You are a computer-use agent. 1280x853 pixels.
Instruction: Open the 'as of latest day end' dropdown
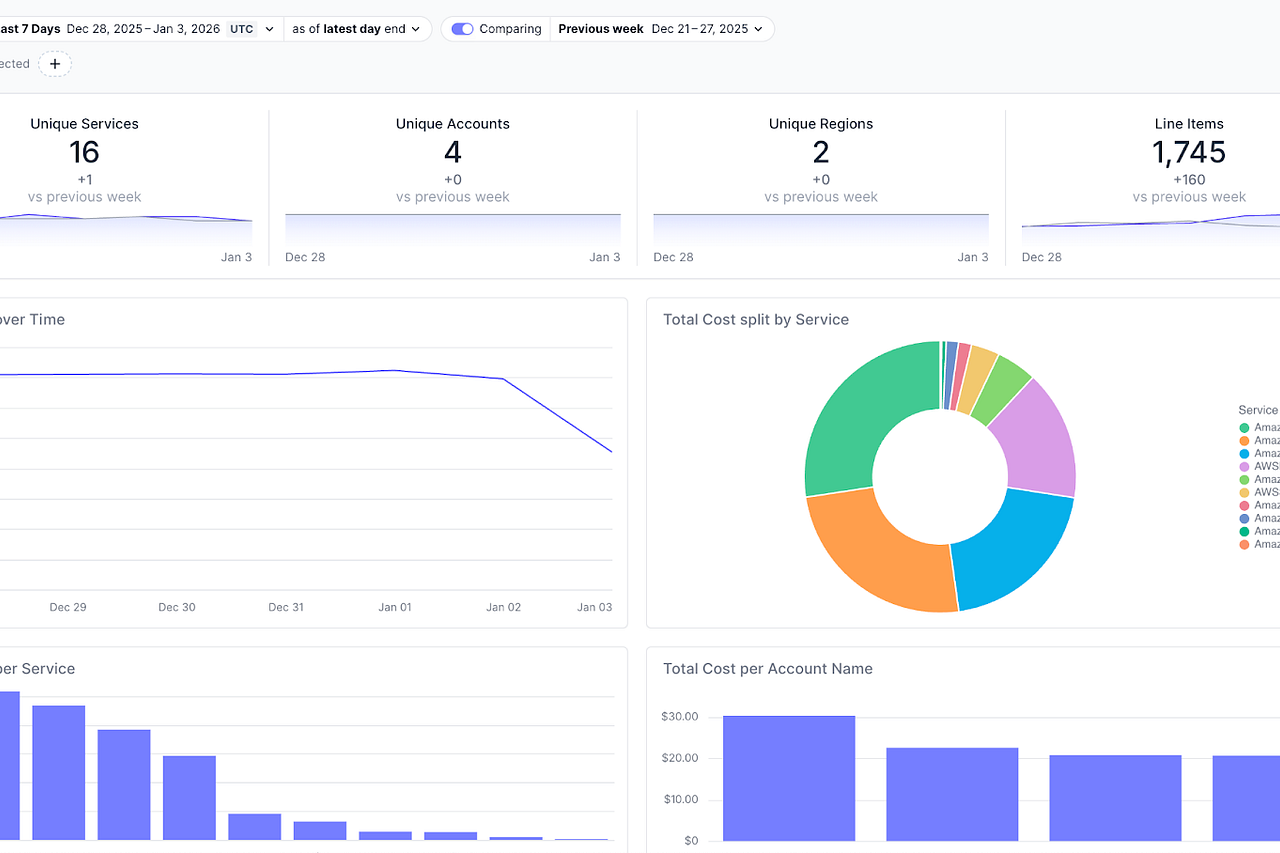(x=357, y=29)
